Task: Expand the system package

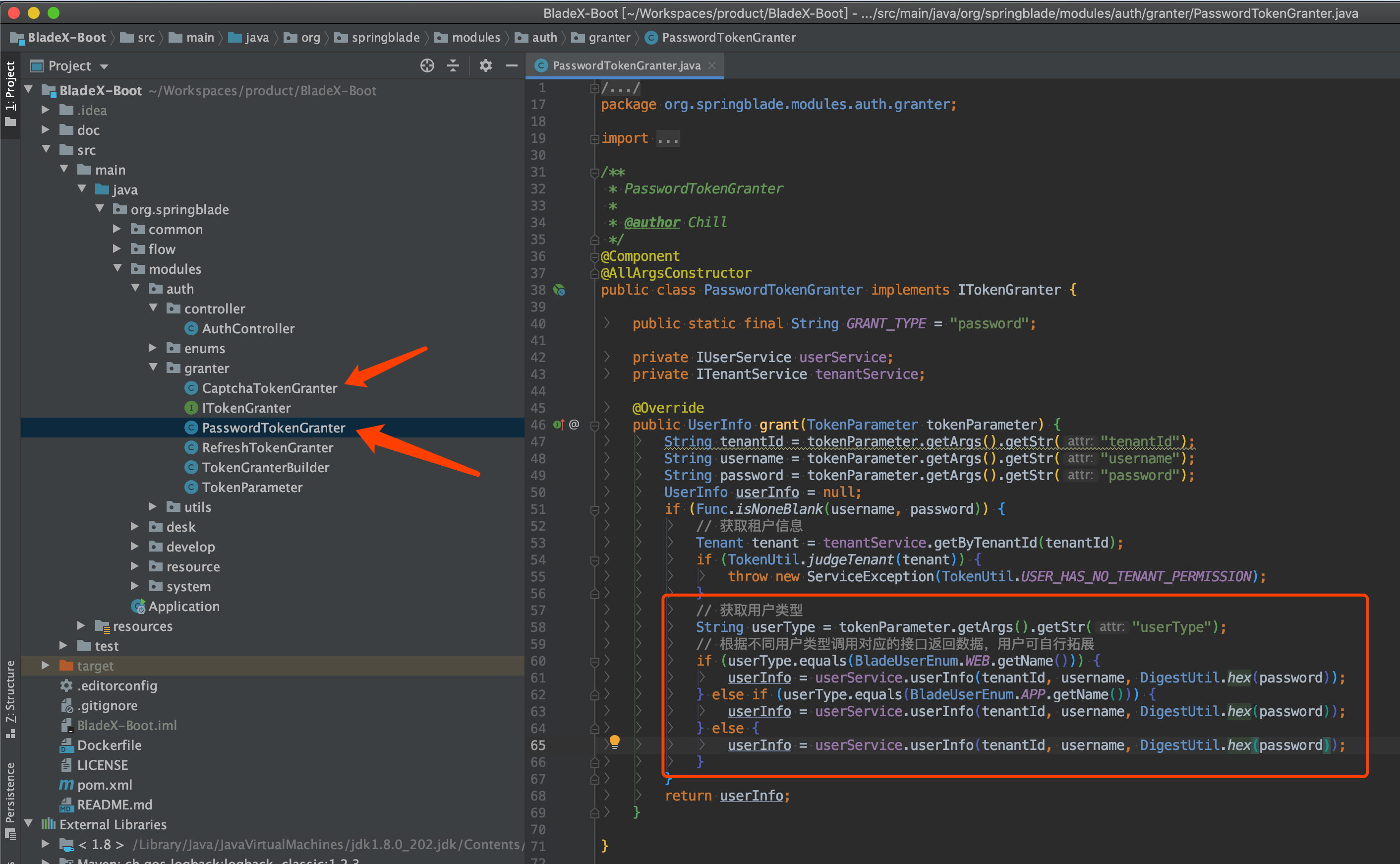Action: [135, 586]
